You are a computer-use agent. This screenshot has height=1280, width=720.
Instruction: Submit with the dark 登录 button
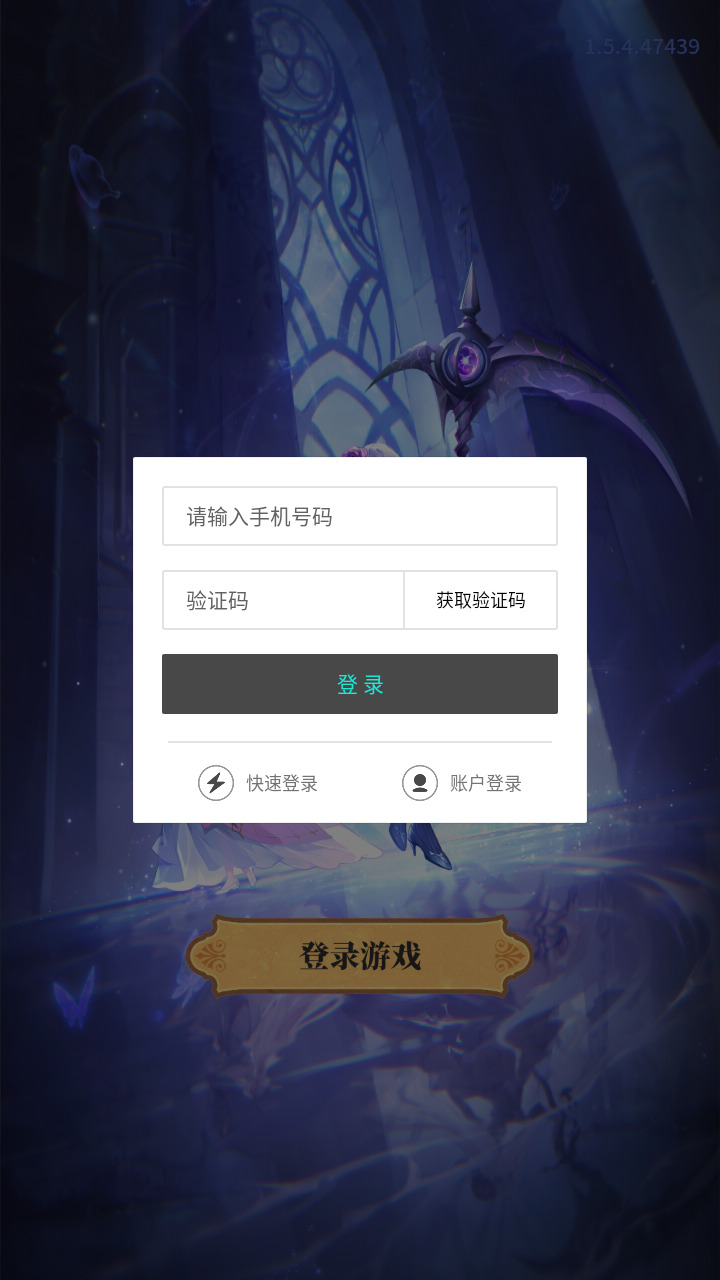(360, 684)
